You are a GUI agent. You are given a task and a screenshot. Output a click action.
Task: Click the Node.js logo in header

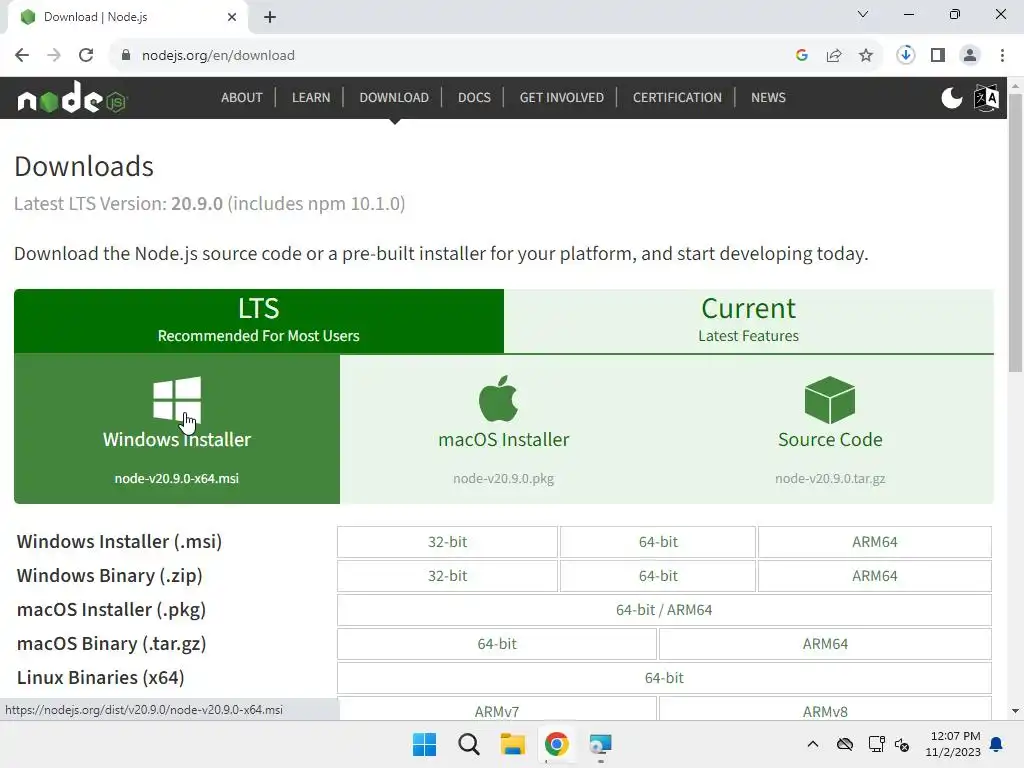click(x=72, y=97)
